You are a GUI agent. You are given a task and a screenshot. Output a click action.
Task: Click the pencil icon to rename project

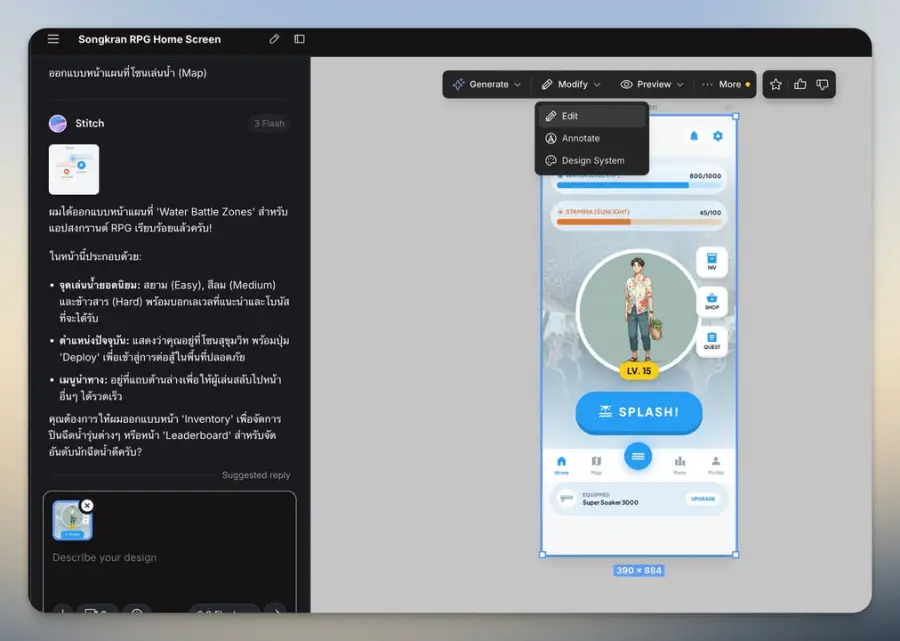point(274,39)
